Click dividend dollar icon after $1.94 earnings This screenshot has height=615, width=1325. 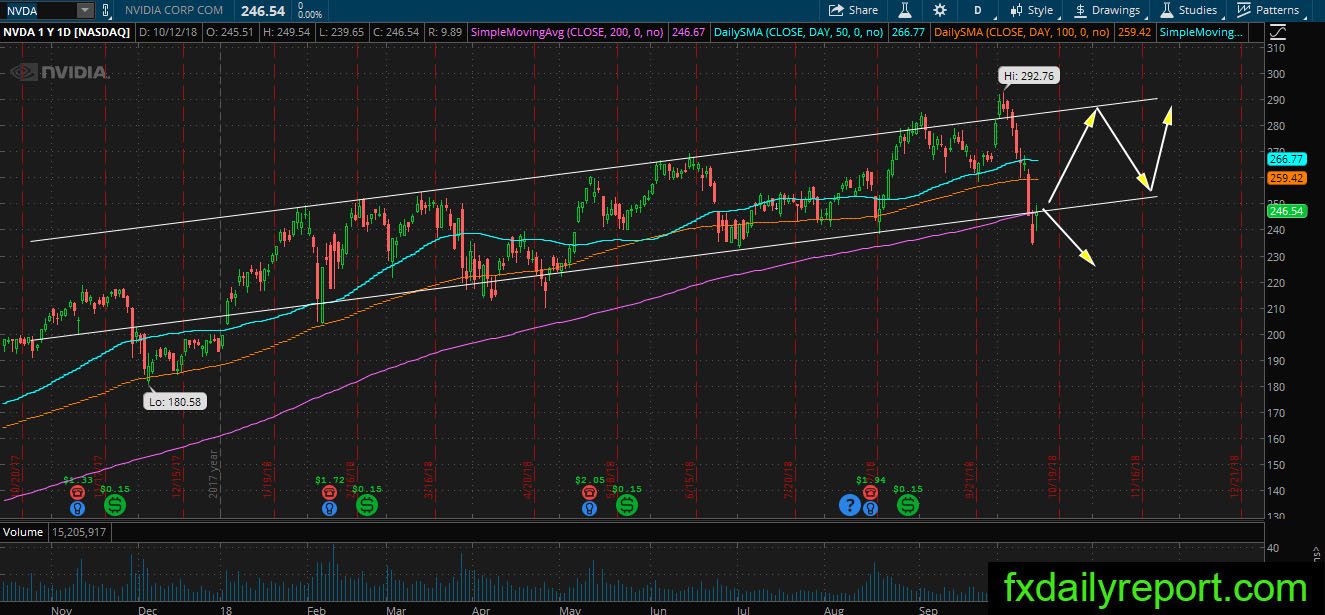(x=907, y=506)
